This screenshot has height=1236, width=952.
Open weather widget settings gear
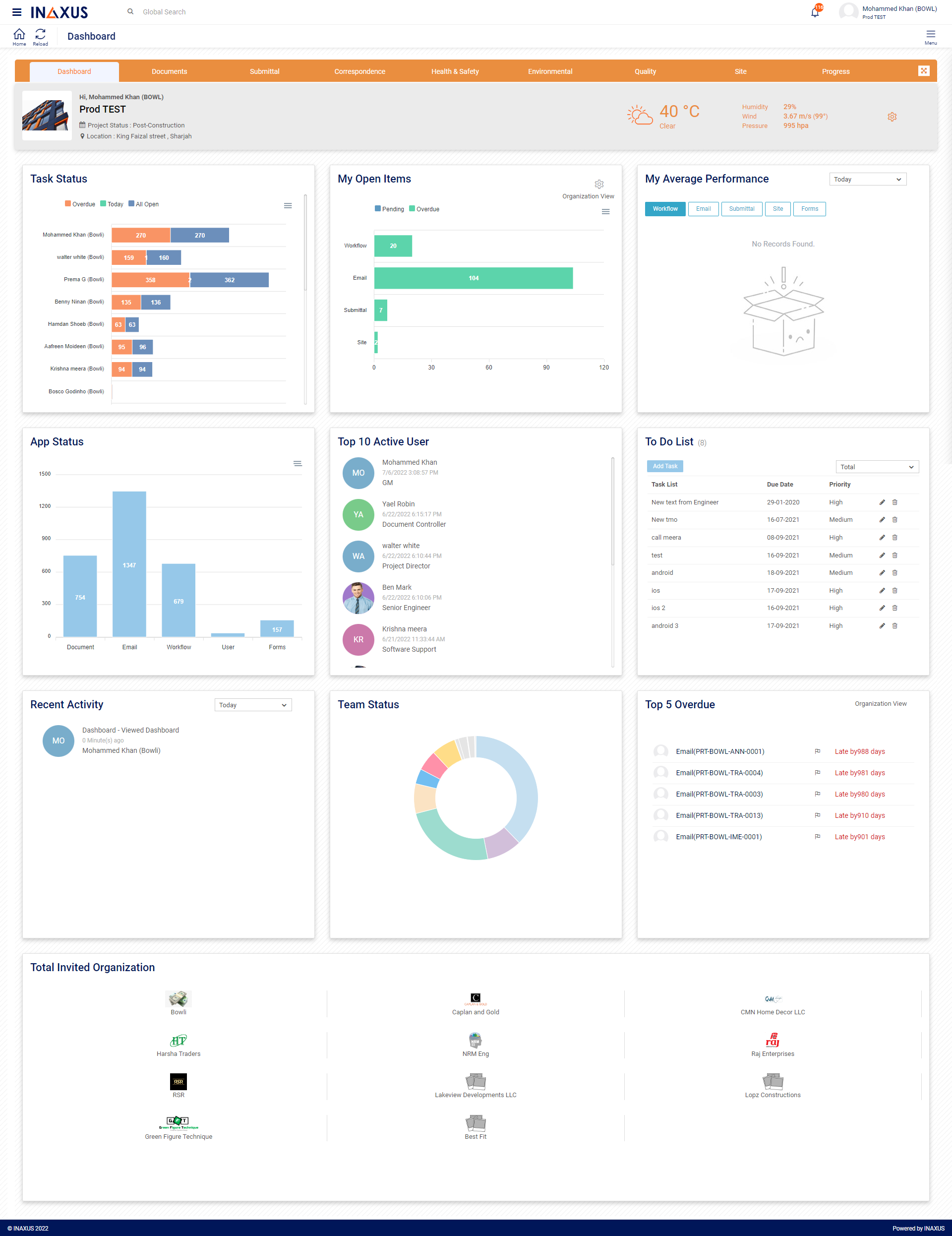pos(892,117)
